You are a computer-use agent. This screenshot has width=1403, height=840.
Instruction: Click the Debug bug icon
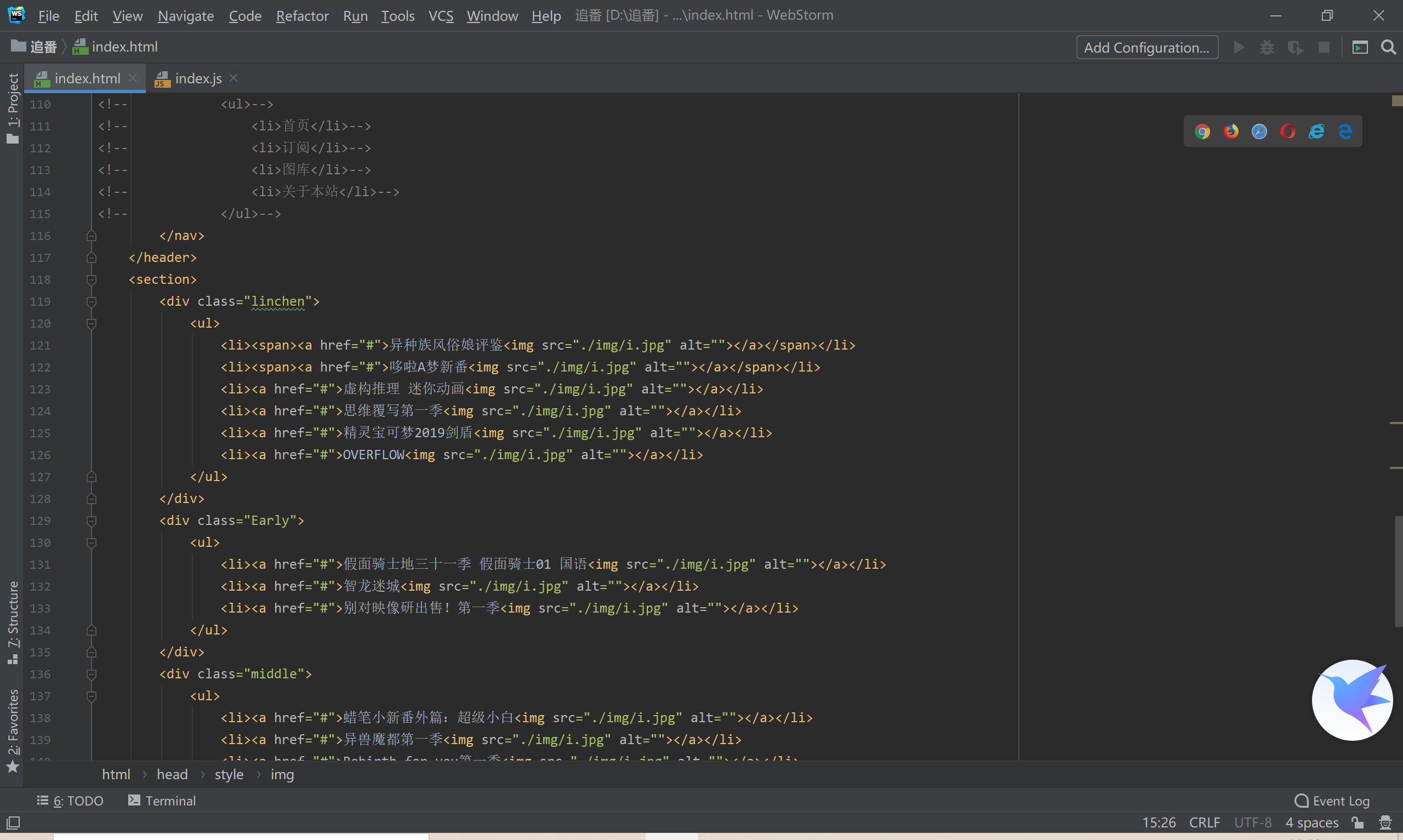pyautogui.click(x=1267, y=47)
